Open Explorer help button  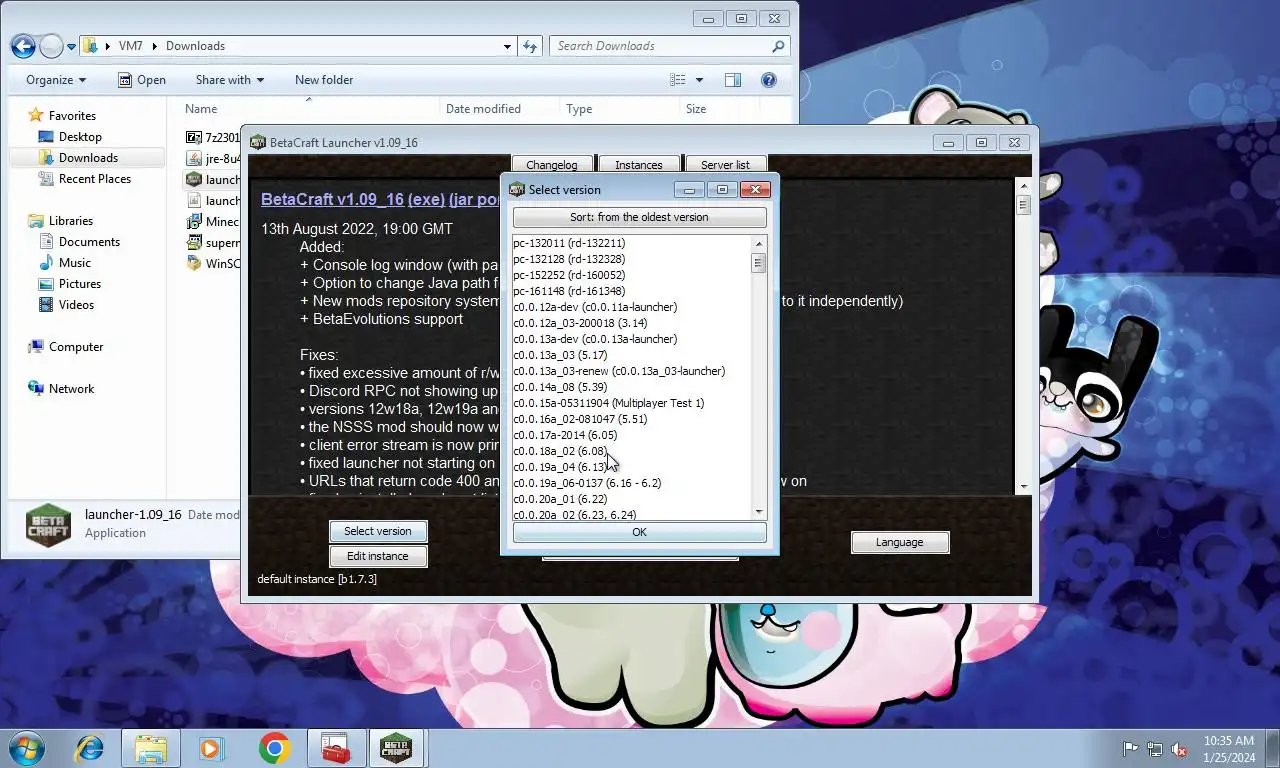(x=769, y=80)
